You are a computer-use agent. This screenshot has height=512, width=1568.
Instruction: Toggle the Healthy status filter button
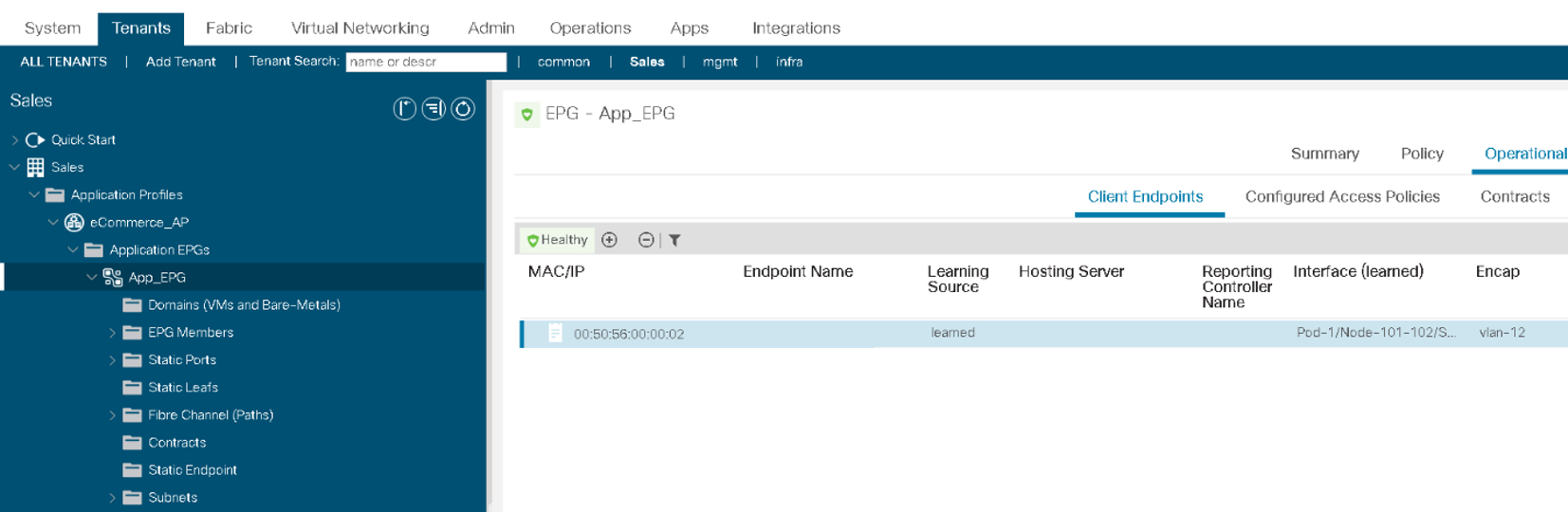pyautogui.click(x=557, y=240)
